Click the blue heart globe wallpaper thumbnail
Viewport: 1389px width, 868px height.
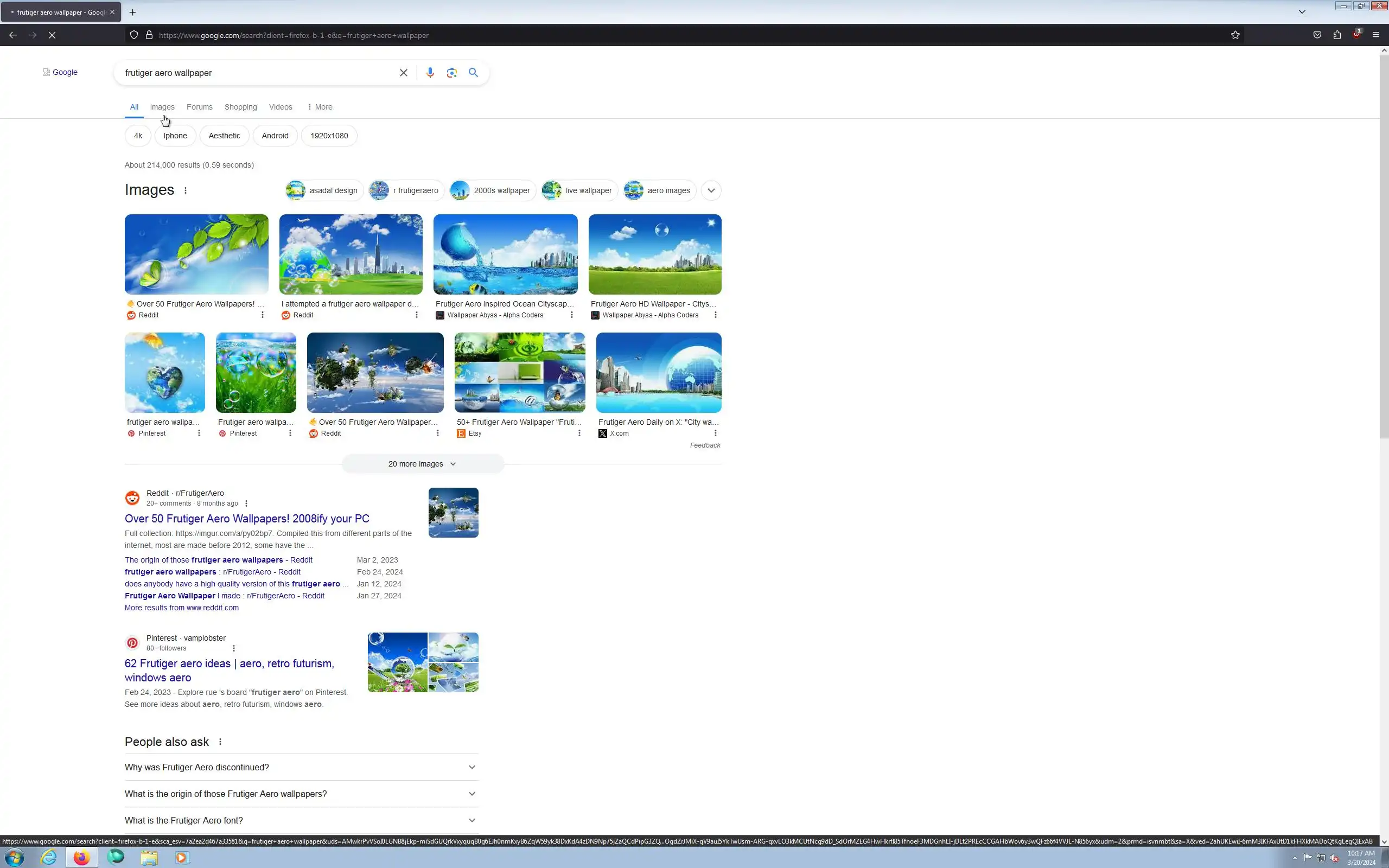165,373
